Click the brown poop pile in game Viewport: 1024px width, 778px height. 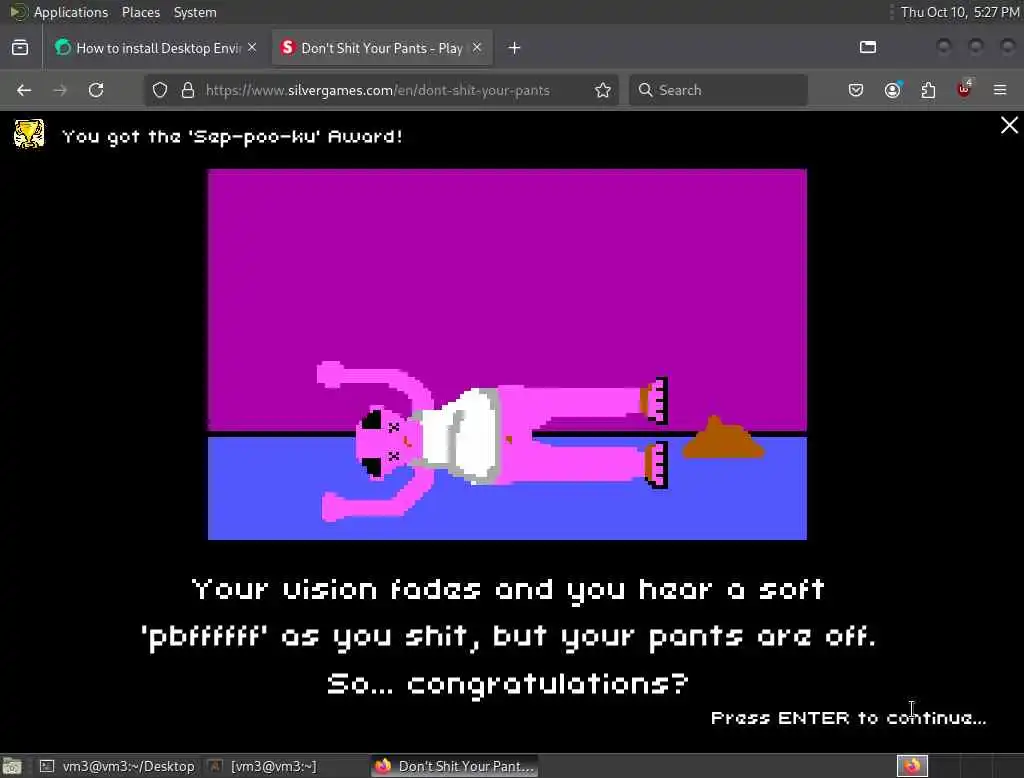tap(724, 438)
